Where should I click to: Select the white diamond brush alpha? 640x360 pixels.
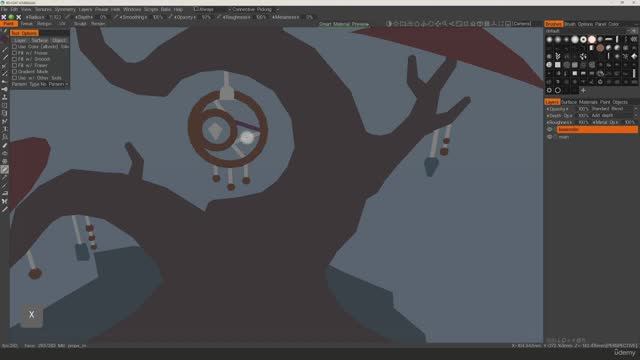pos(634,56)
